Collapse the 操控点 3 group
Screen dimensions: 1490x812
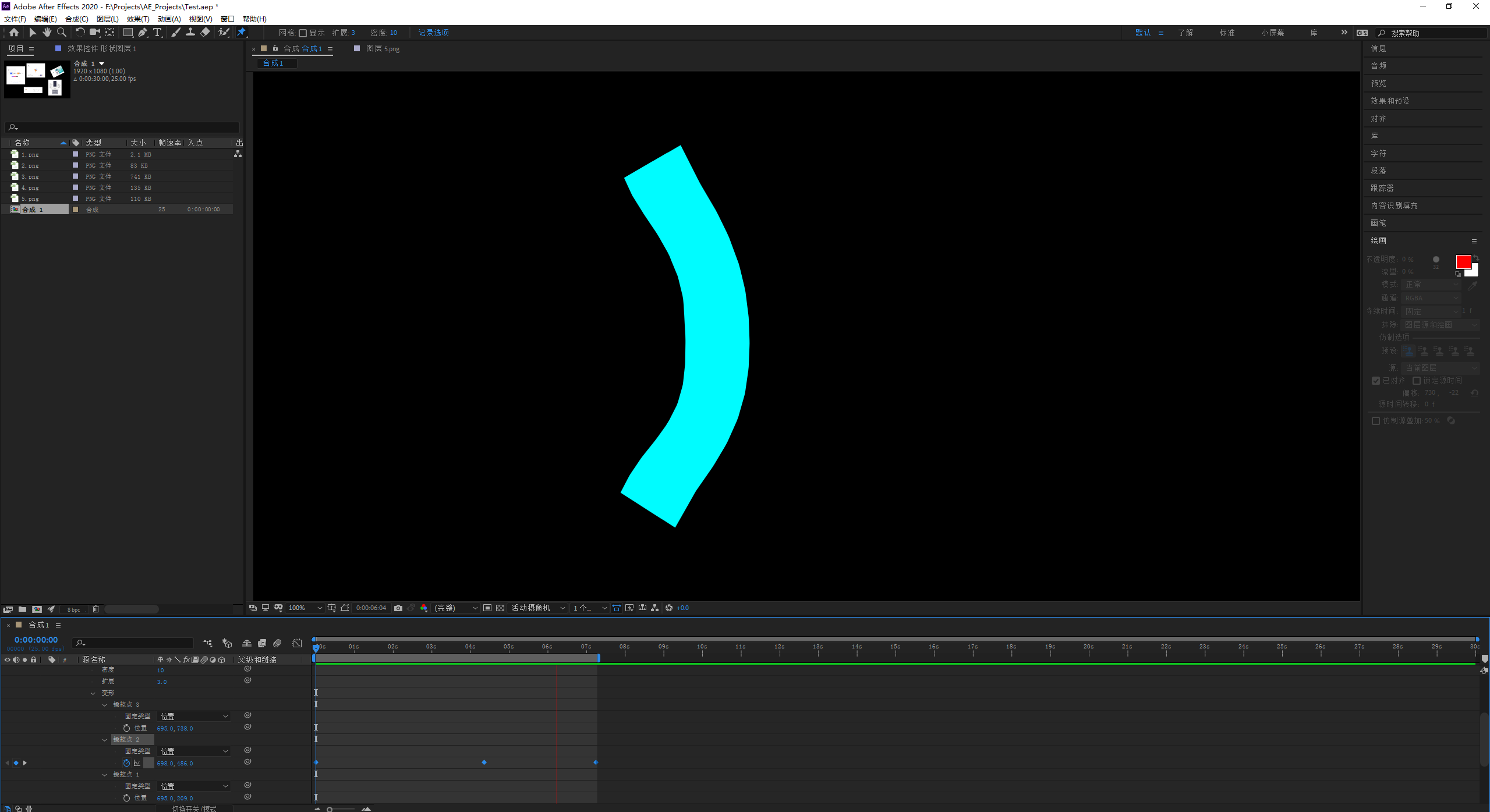tap(105, 705)
